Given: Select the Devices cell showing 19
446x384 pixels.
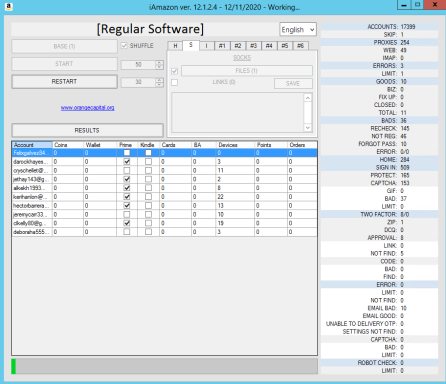Looking at the screenshot, I should pyautogui.click(x=235, y=223).
